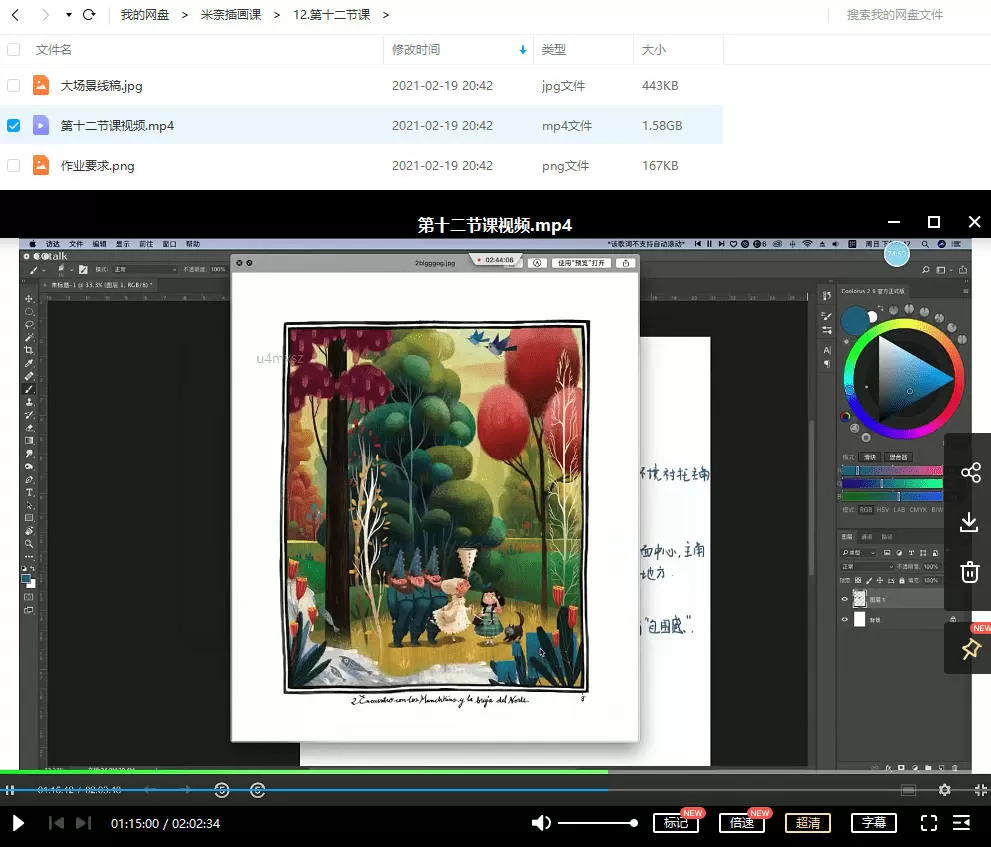
Task: Uncheck the 第十二节课视频.mp4 checkbox
Action: pyautogui.click(x=13, y=125)
